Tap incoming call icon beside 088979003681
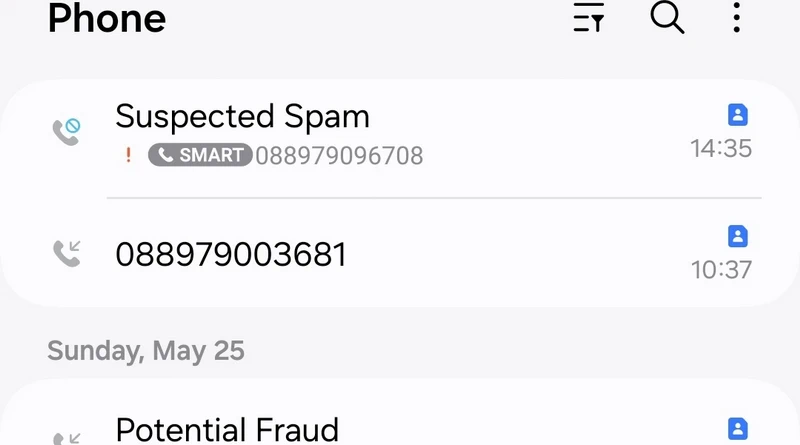The height and width of the screenshot is (445, 800). click(67, 253)
